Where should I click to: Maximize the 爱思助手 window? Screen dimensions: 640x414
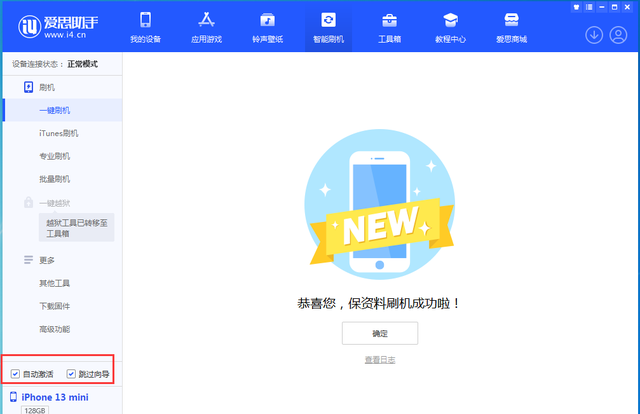tap(614, 7)
